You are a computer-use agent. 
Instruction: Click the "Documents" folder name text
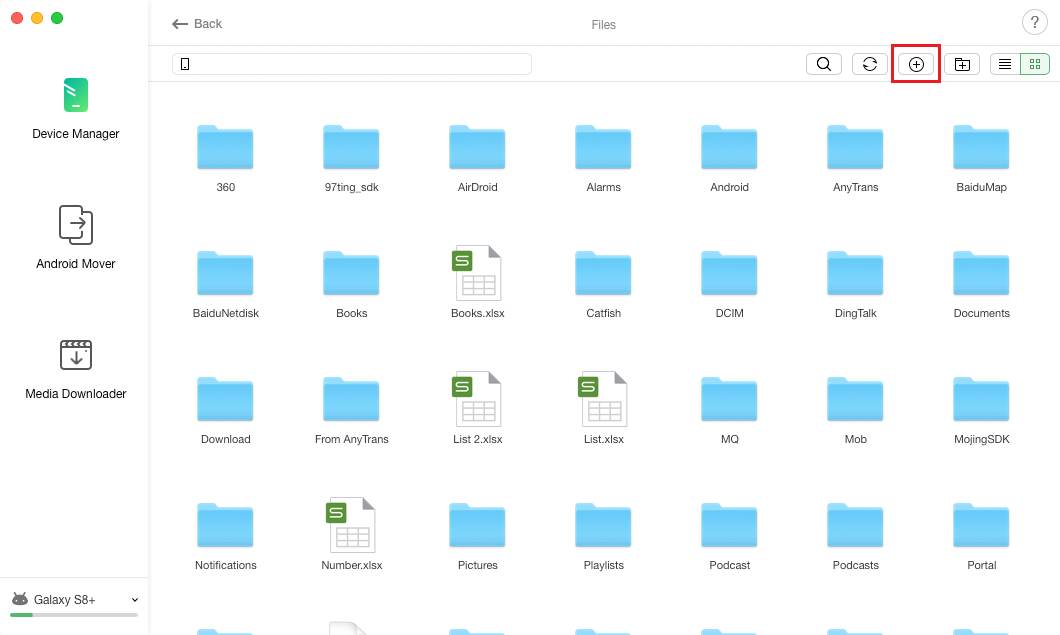coord(981,313)
